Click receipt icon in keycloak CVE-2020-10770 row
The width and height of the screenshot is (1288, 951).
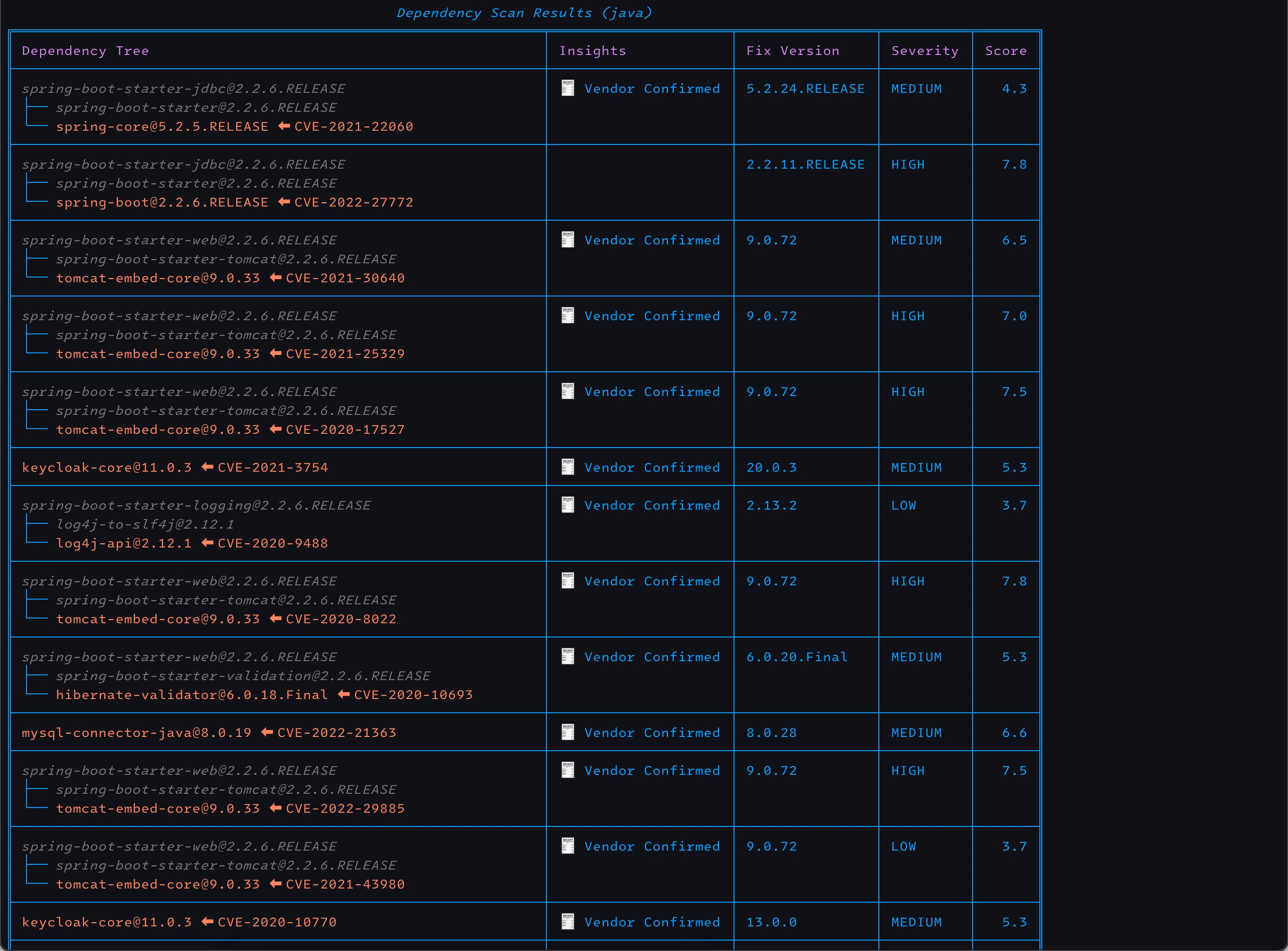[567, 922]
